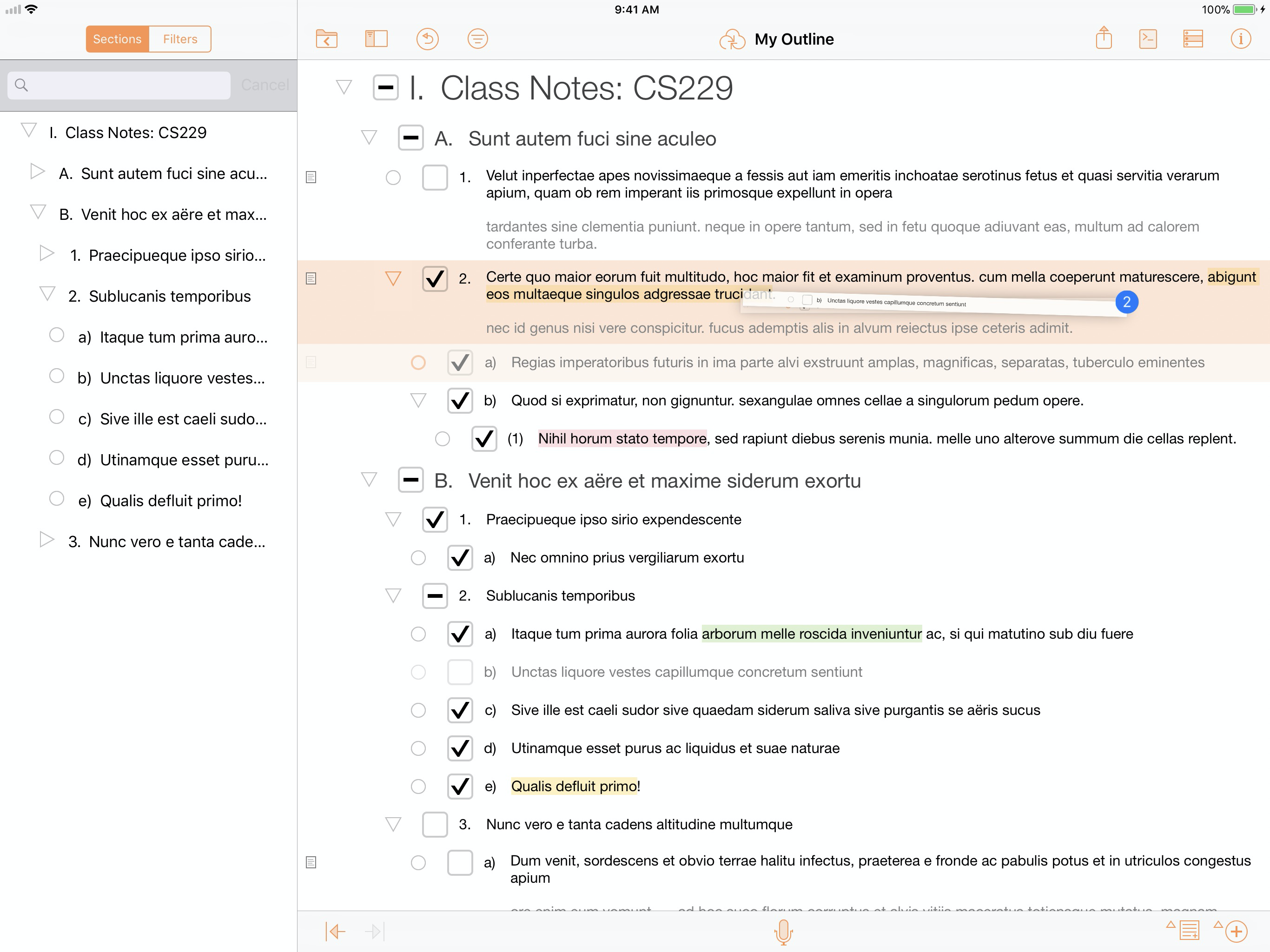This screenshot has width=1270, height=952.
Task: Tap the microphone dictation icon
Action: tap(783, 931)
